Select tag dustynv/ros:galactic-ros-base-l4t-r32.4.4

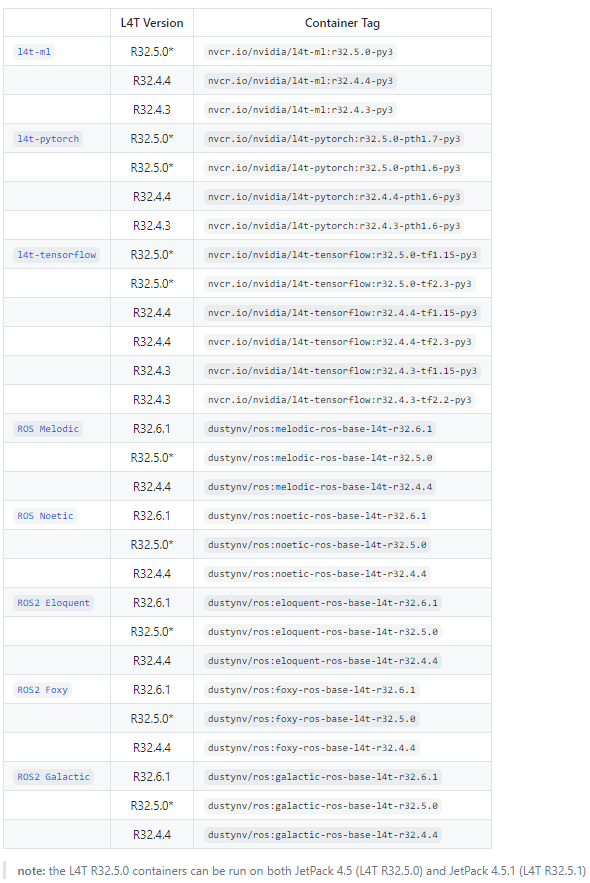(x=323, y=835)
